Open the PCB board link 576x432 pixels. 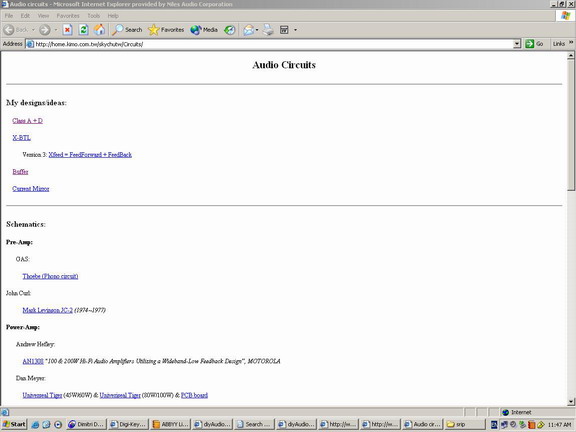coord(194,395)
